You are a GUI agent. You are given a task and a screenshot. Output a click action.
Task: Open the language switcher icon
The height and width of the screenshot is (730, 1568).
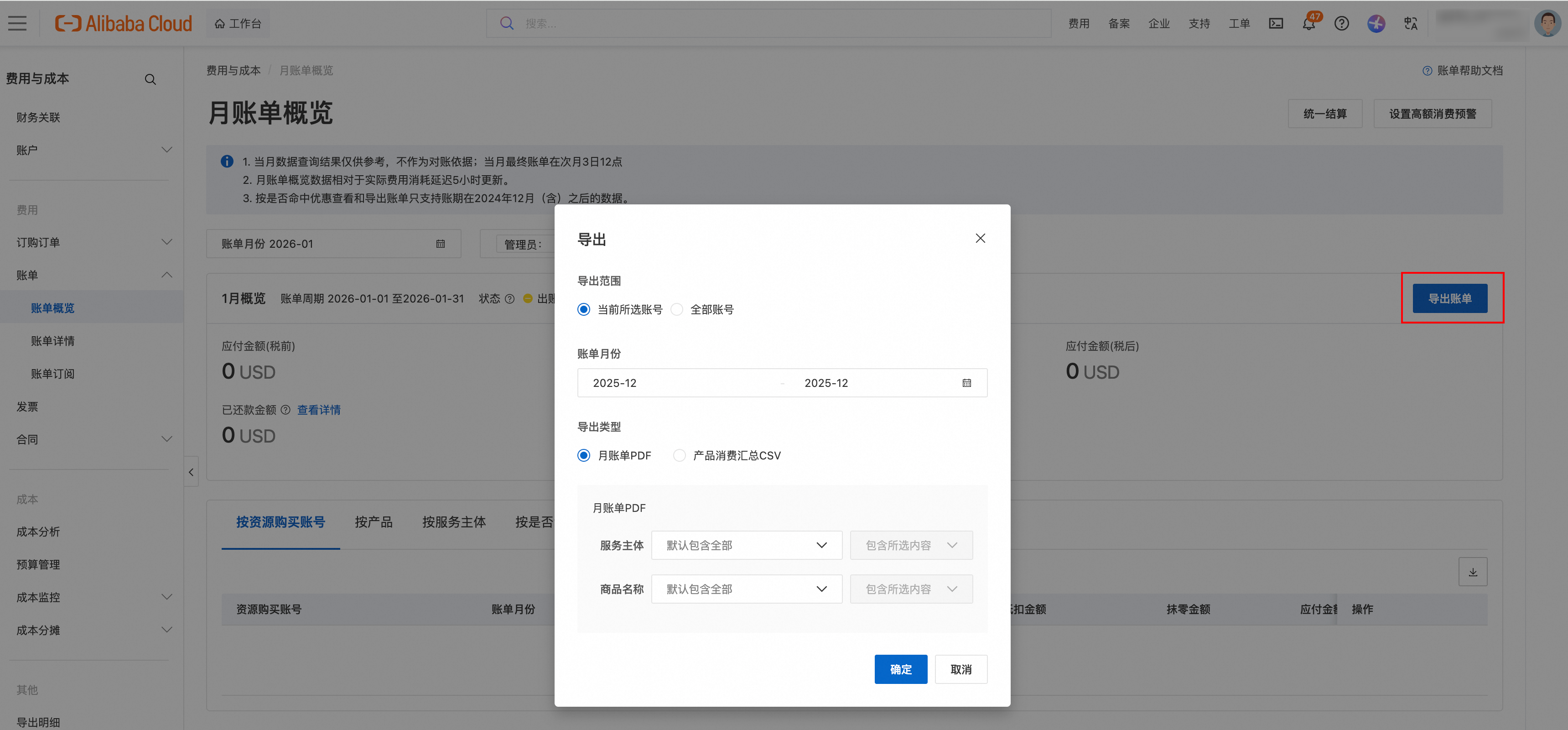click(1410, 24)
